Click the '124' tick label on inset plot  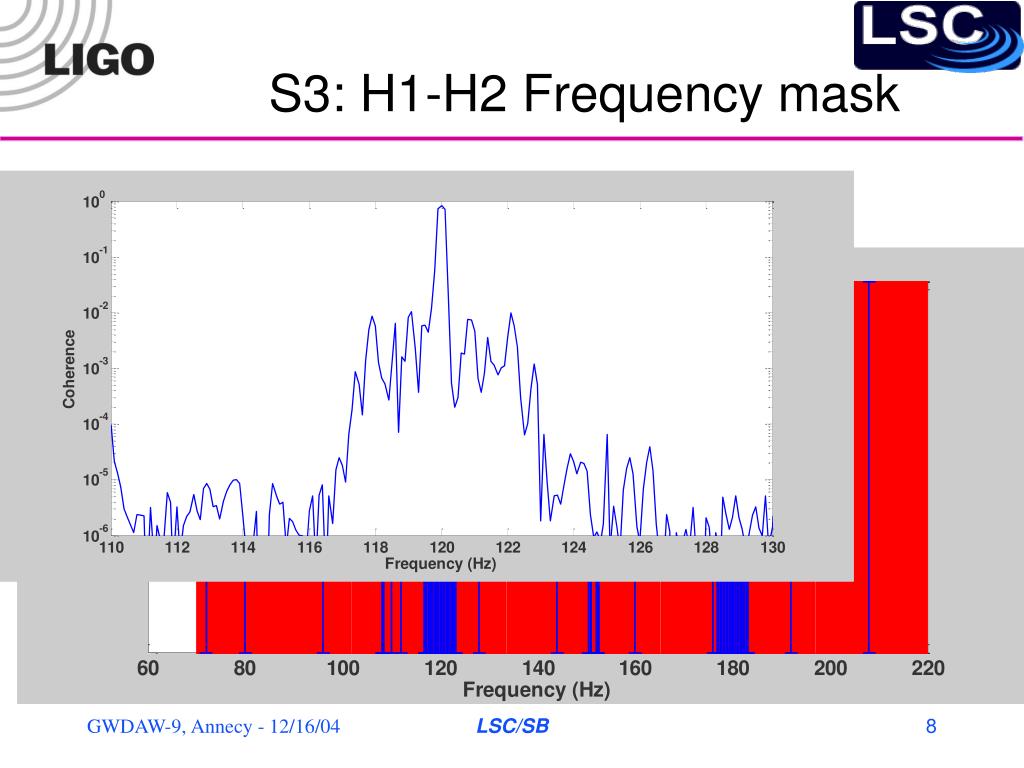[x=574, y=547]
